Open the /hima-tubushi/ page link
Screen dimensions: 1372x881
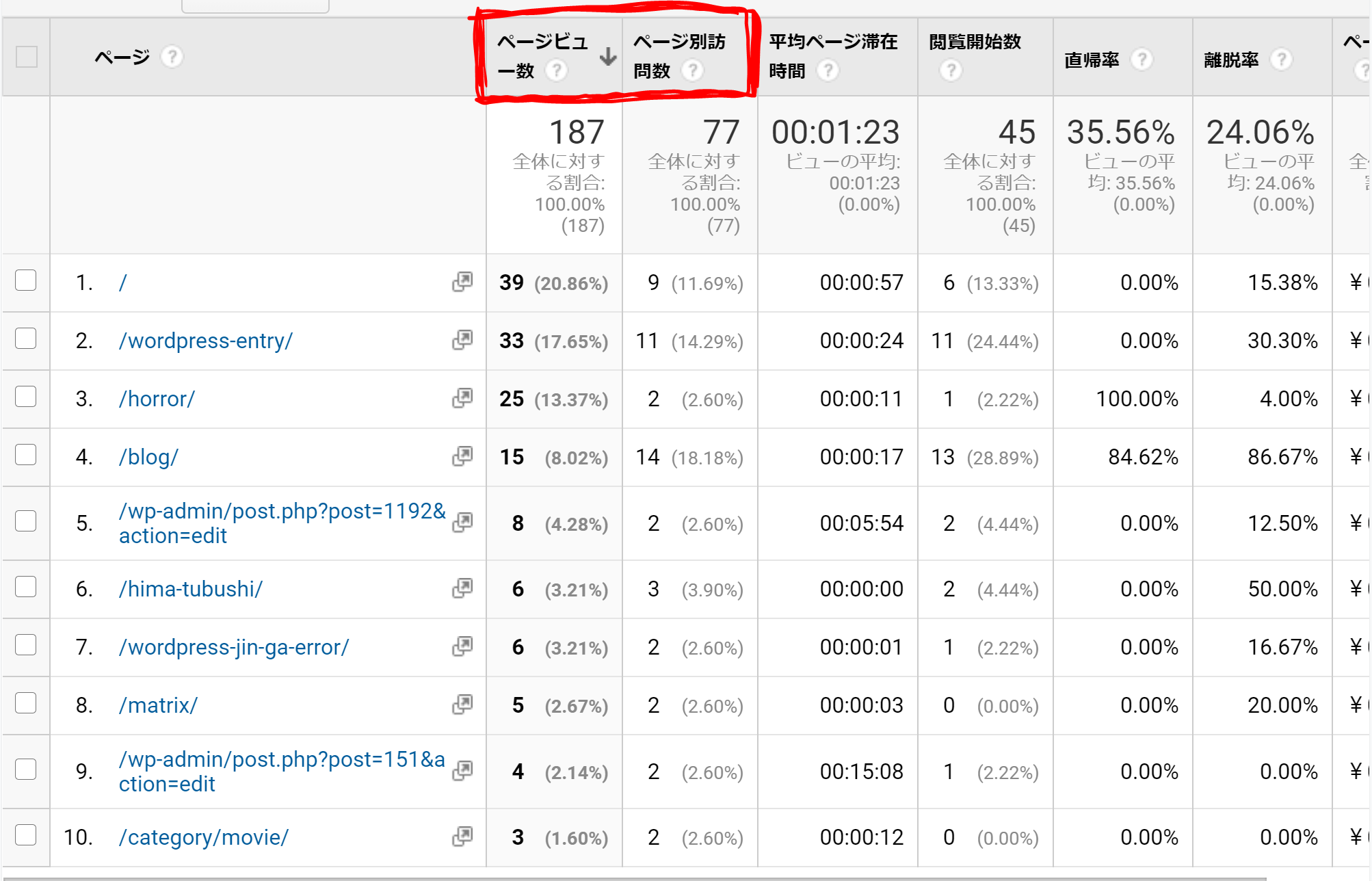click(191, 589)
